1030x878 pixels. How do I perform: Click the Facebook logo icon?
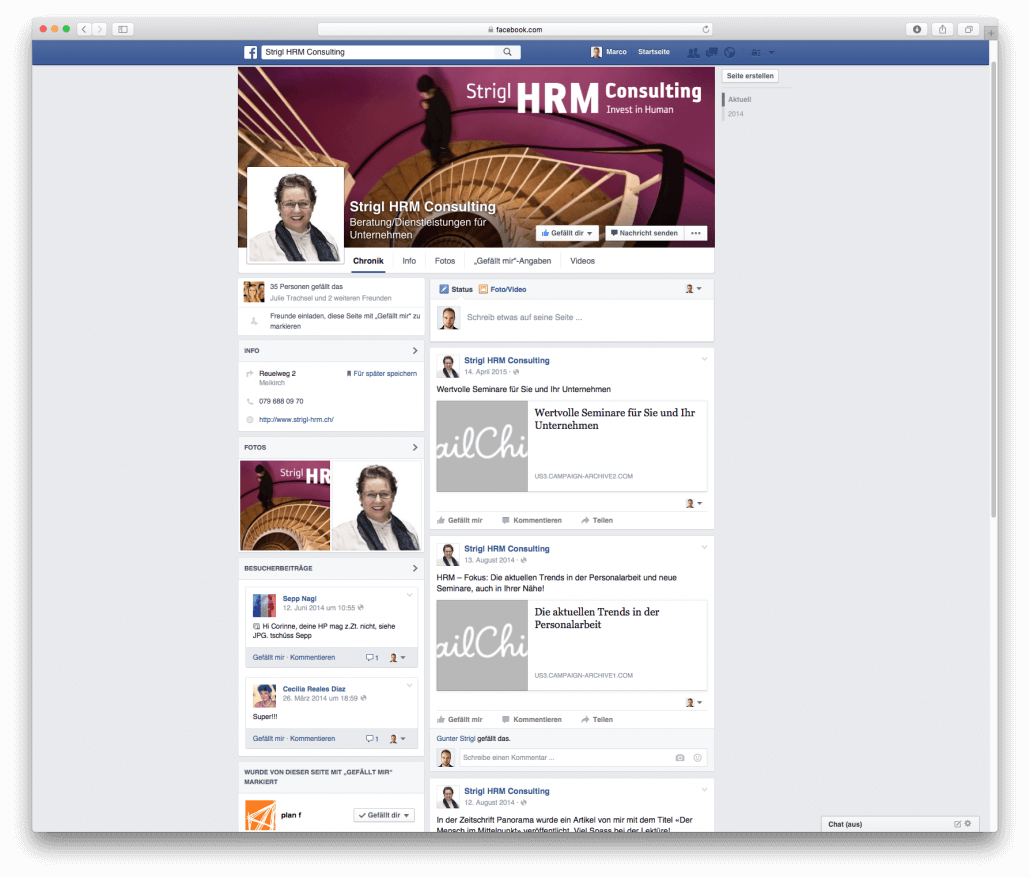250,52
